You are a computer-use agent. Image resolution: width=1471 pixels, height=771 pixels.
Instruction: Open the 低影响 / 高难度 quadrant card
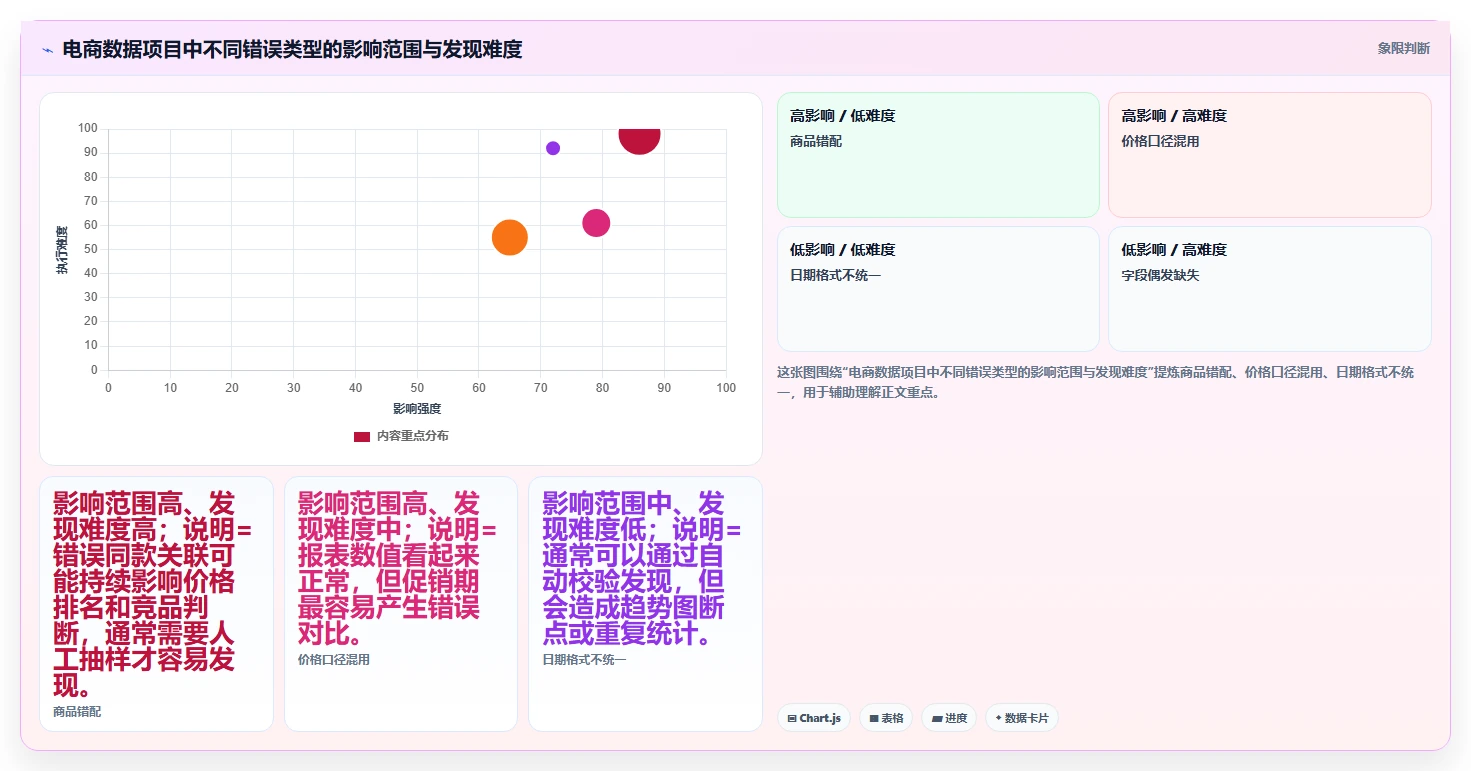(1270, 289)
